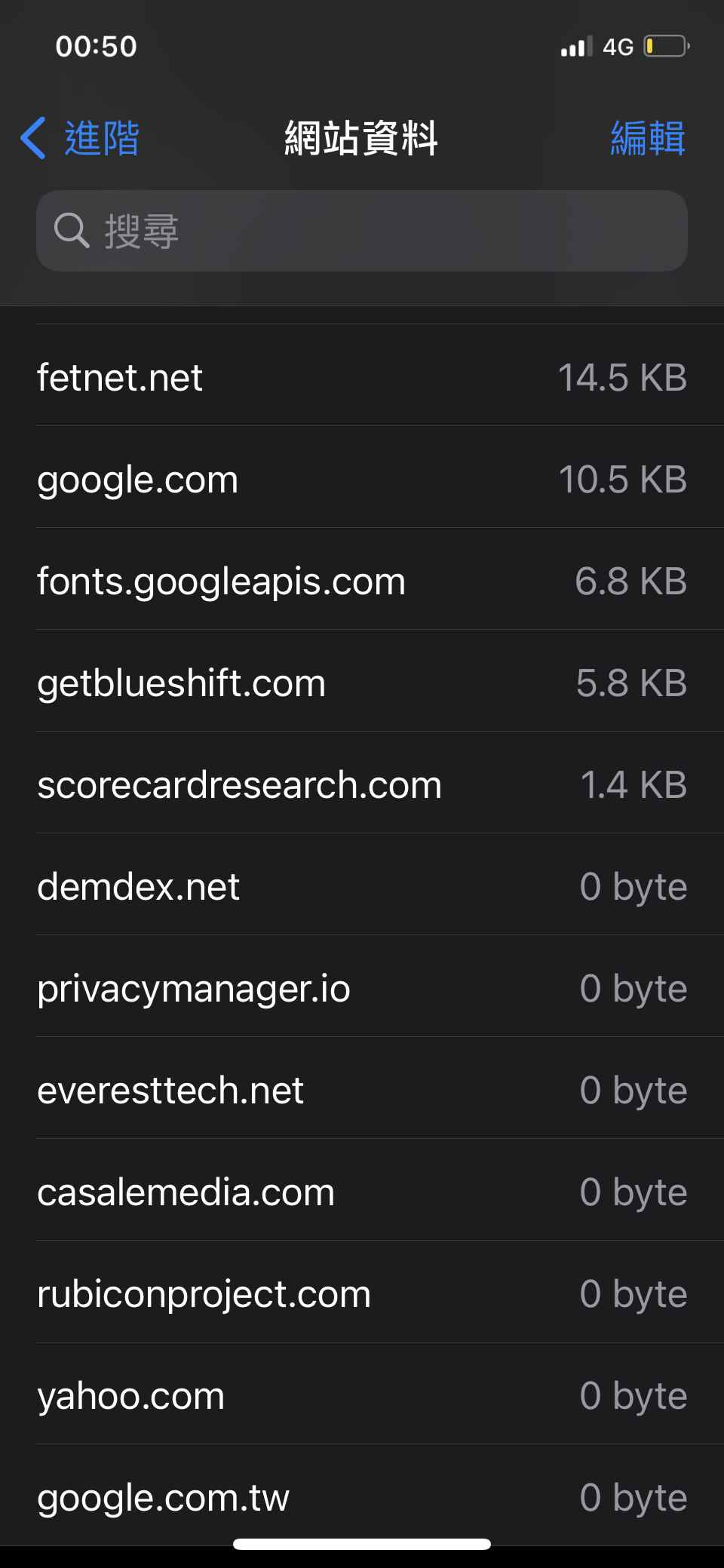The height and width of the screenshot is (1568, 724).
Task: Tap the privacymanager.io row
Action: [x=362, y=987]
